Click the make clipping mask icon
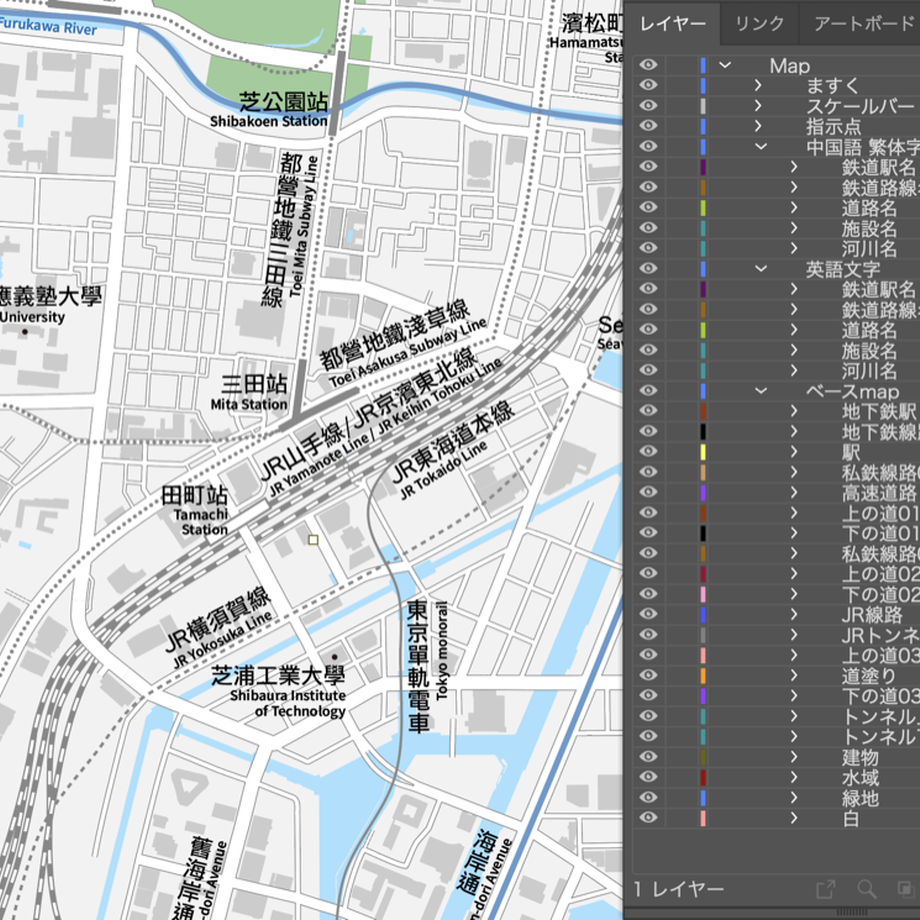Screen dimensions: 920x920 [x=906, y=889]
